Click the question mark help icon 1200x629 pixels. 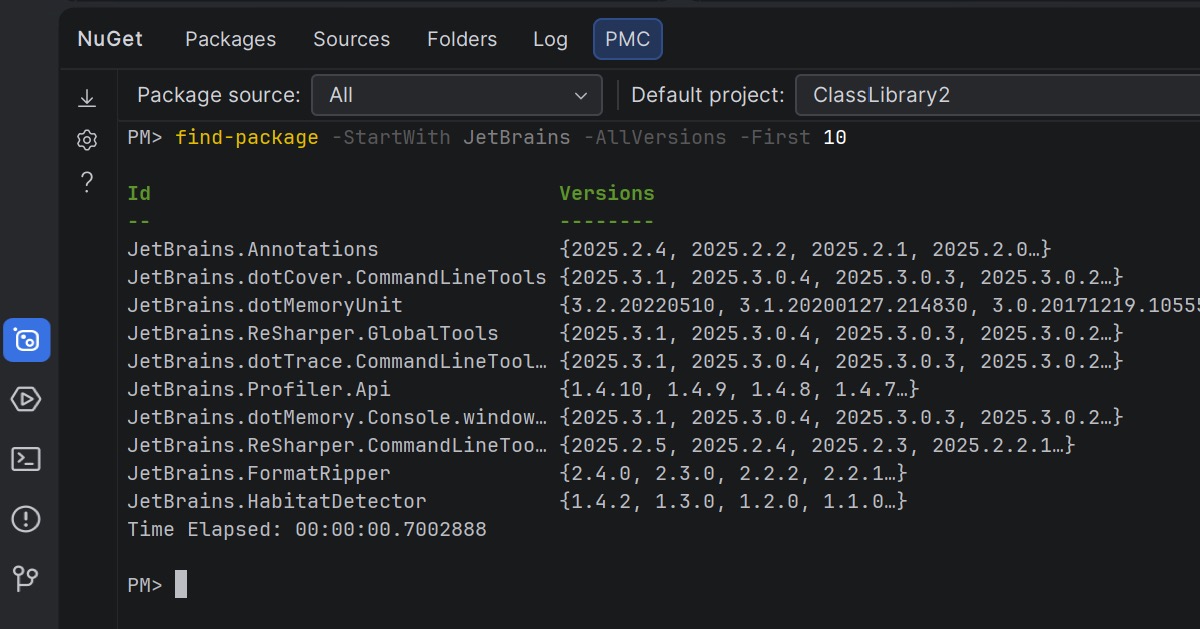pyautogui.click(x=87, y=182)
